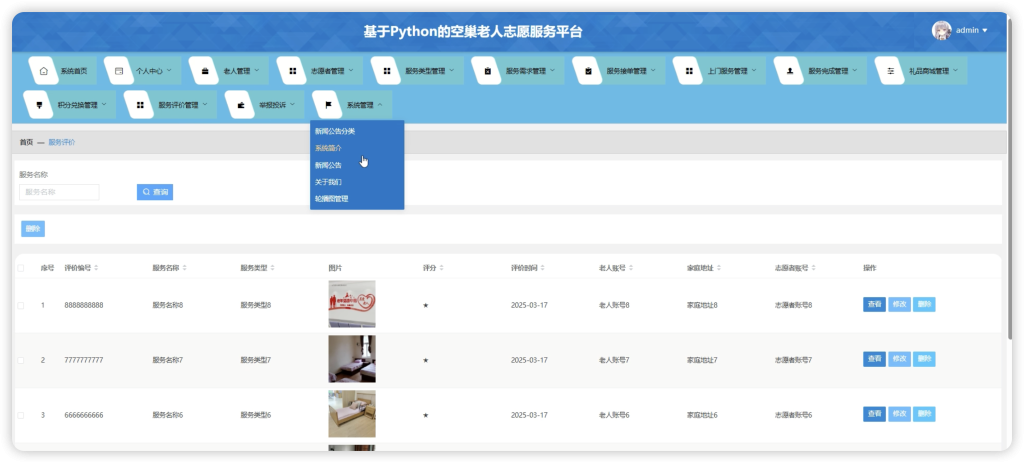Open the thumbnail image in row 服务名称8

pyautogui.click(x=352, y=304)
